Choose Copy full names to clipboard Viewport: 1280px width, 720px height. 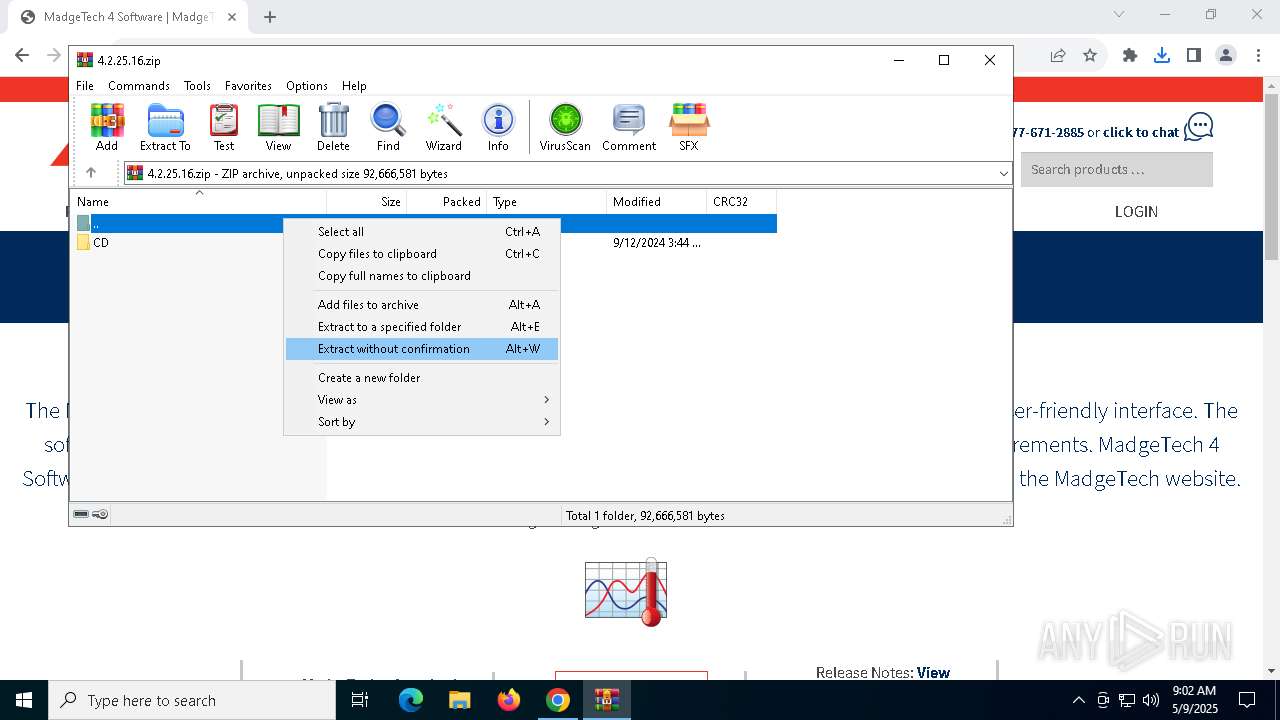pyautogui.click(x=422, y=276)
